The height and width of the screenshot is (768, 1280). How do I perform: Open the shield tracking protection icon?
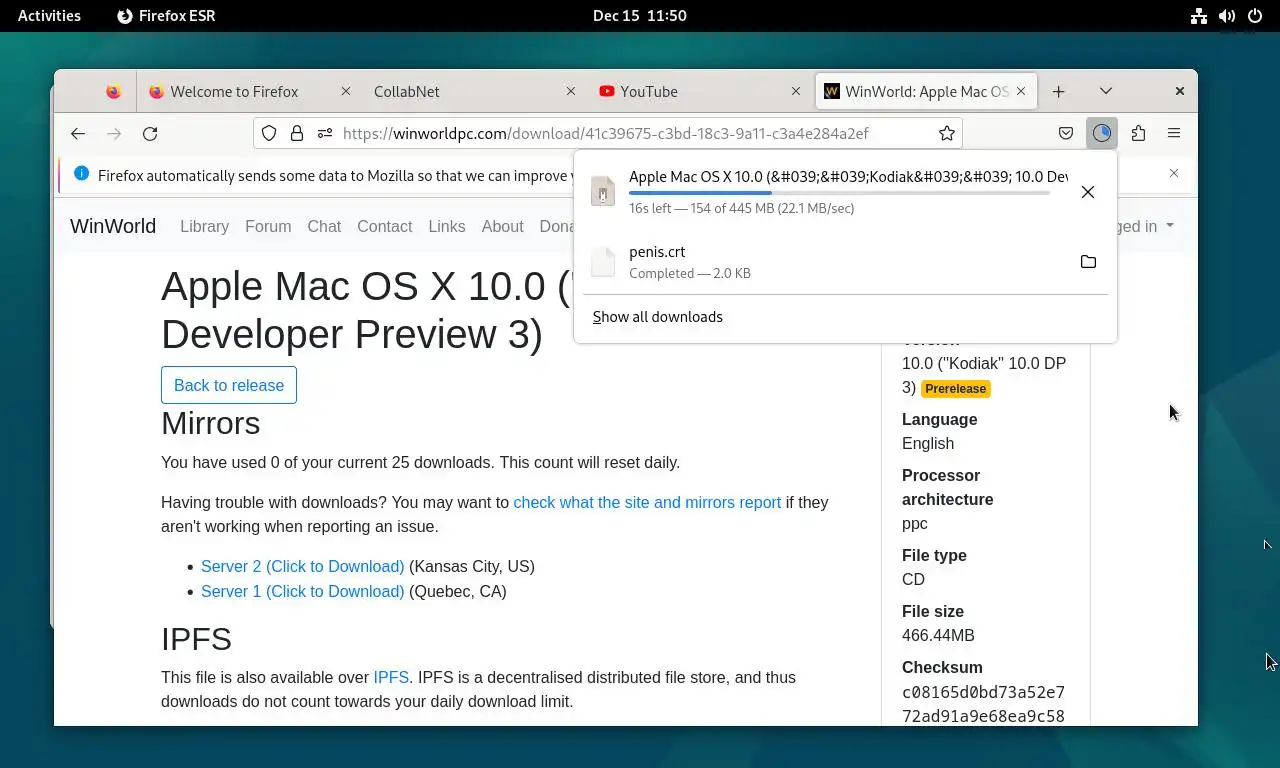tap(269, 133)
